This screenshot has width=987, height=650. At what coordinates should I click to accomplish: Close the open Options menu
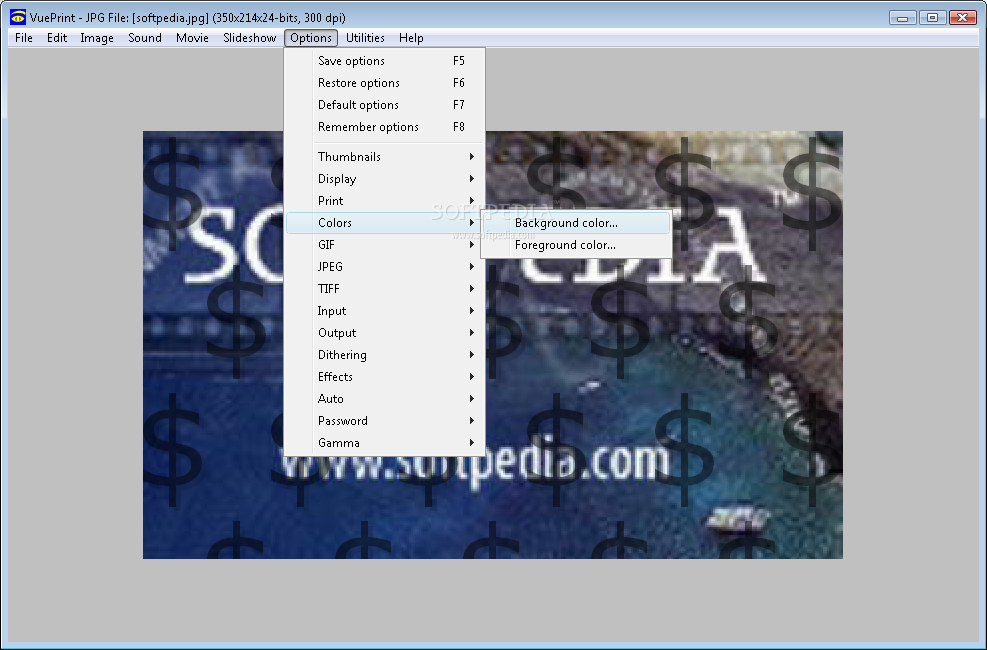pyautogui.click(x=311, y=38)
